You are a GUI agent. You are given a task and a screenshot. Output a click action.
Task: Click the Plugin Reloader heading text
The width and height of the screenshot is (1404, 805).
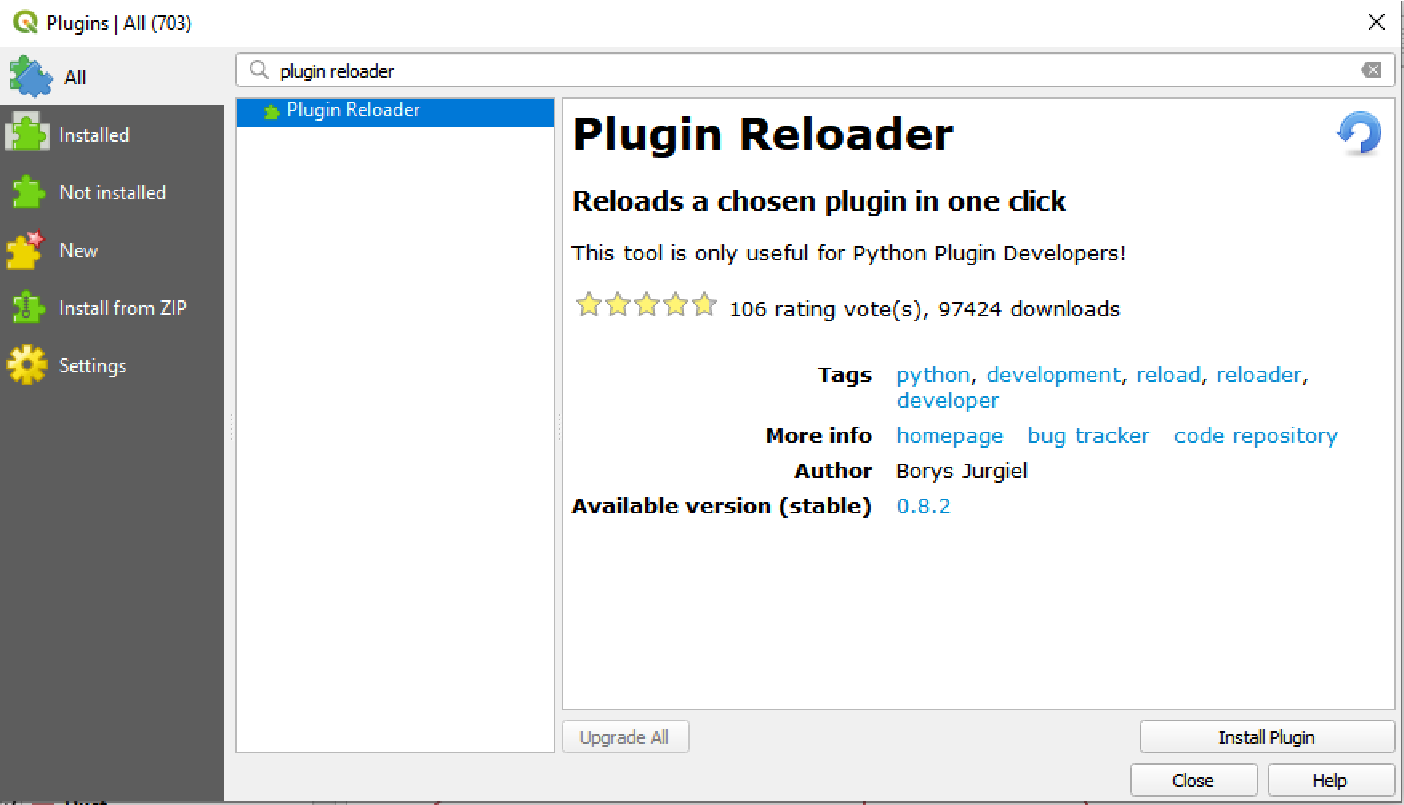pos(763,134)
